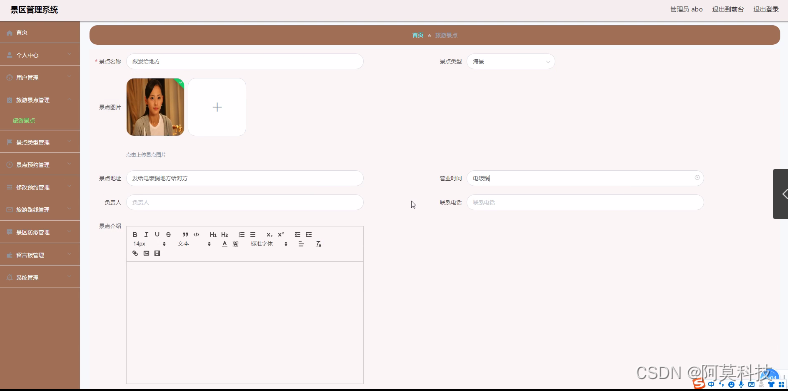Screen dimensions: 788x391
Task: Open the 景点预约管理 sidebar menu
Action: pos(40,164)
